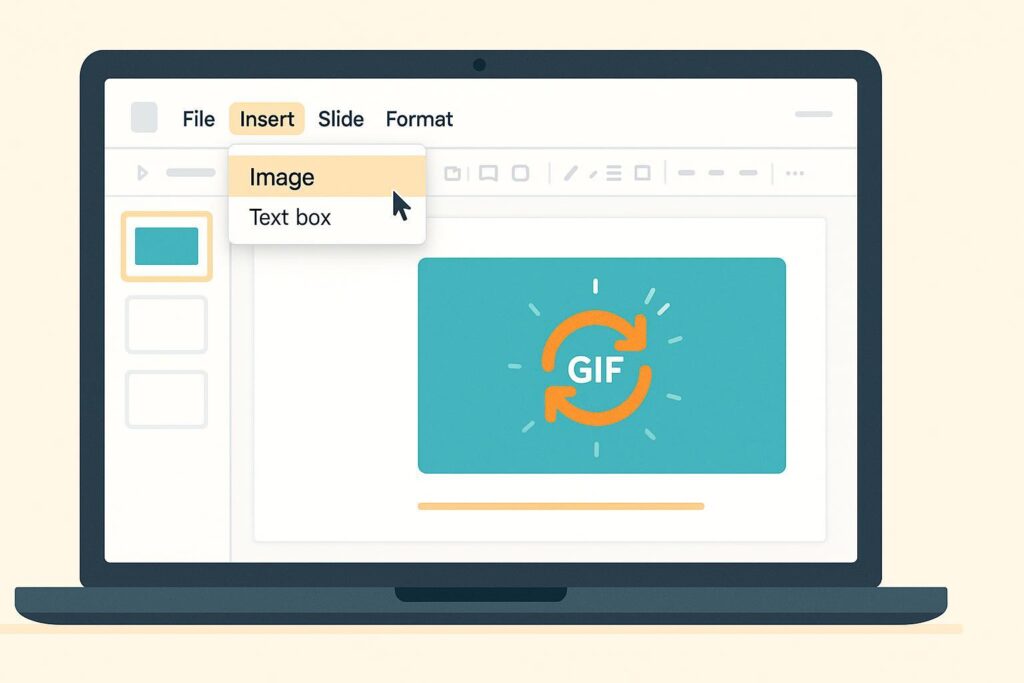Click the three-line text alignment icon
Screen dimensions: 1024x683
click(614, 173)
